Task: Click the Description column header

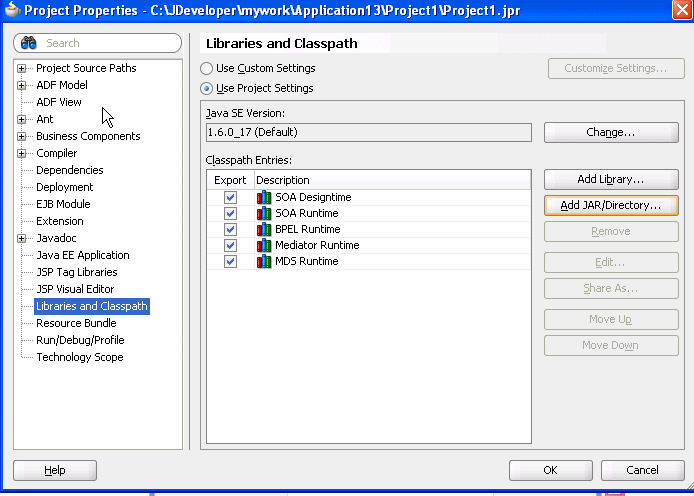Action: pos(393,180)
